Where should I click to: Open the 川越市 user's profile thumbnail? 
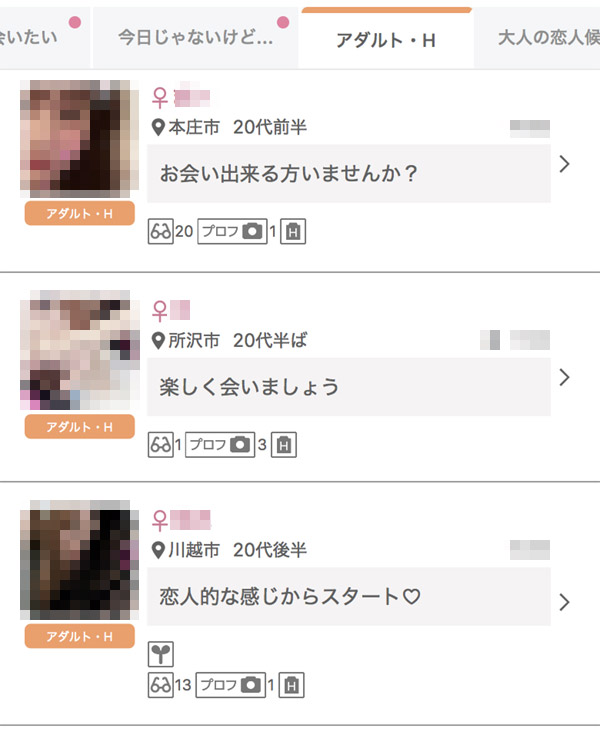(79, 560)
